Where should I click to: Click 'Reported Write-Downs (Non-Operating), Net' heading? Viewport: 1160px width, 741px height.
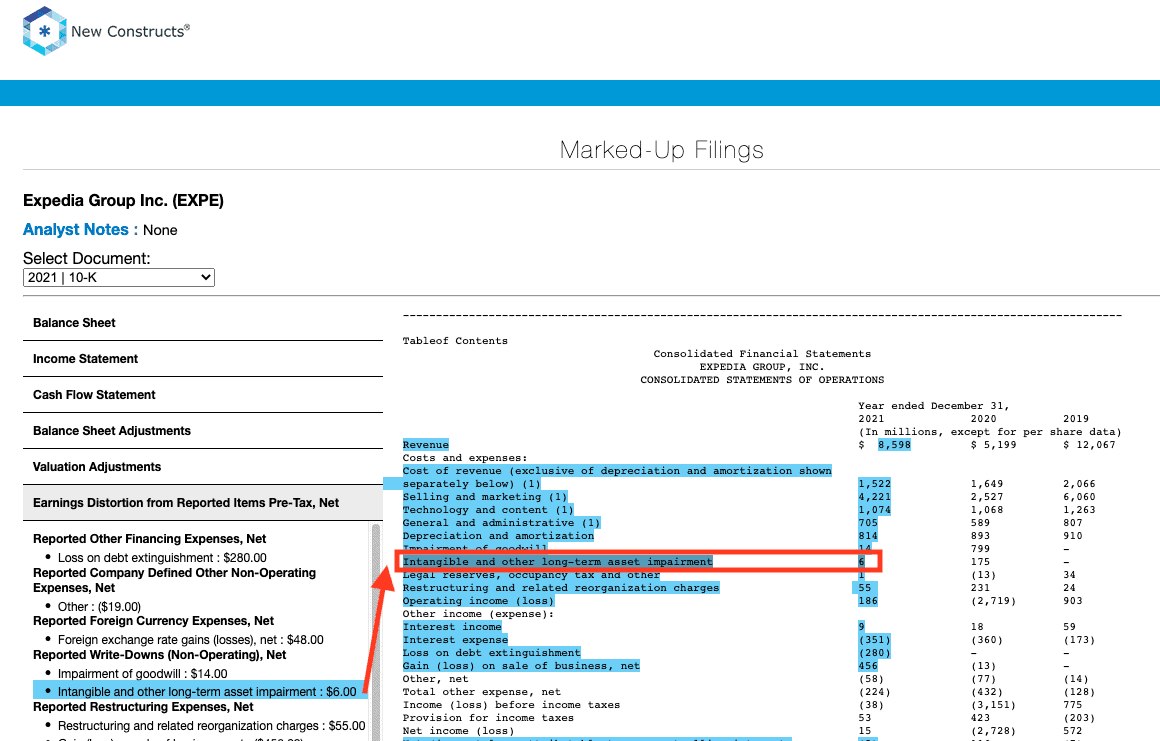point(160,655)
